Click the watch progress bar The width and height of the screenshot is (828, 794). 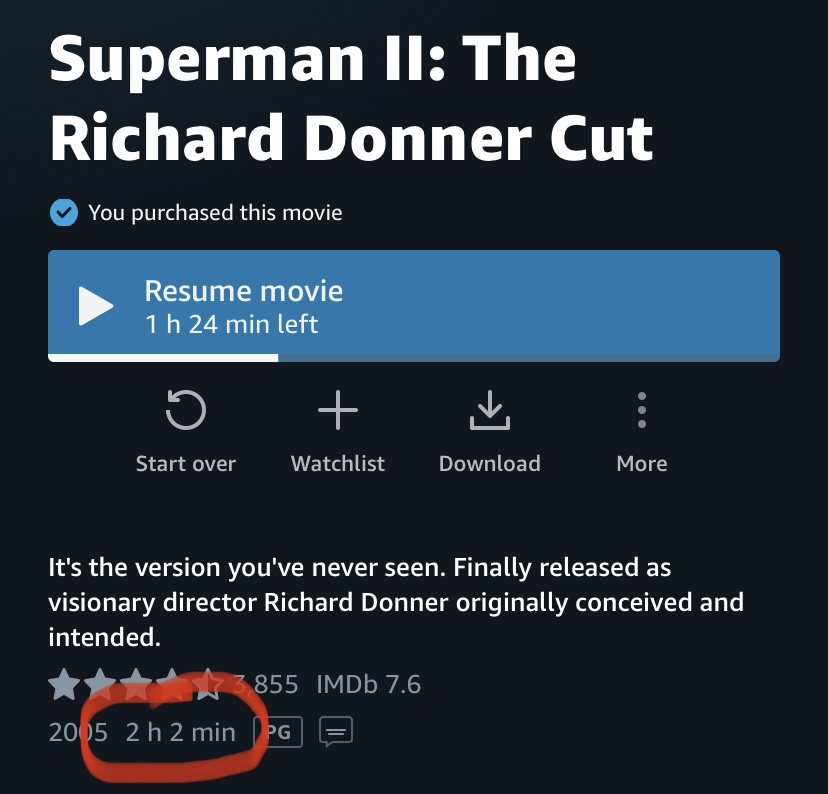click(413, 357)
